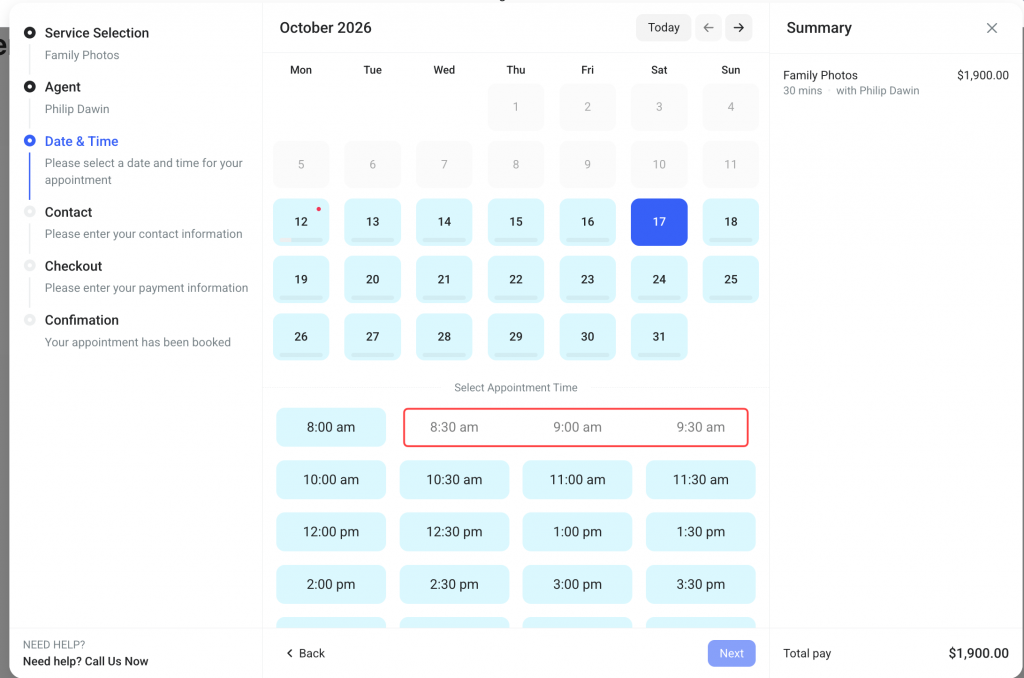Select the 10:00 am time slot
The width and height of the screenshot is (1024, 678).
coord(331,479)
